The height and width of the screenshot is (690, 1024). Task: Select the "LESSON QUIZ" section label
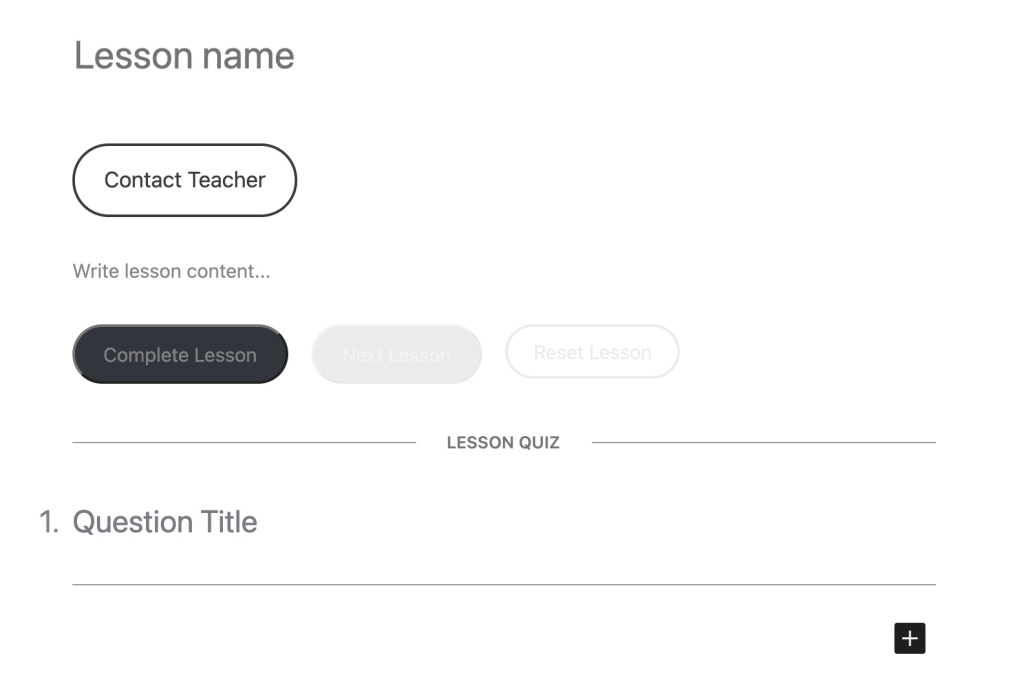tap(503, 442)
